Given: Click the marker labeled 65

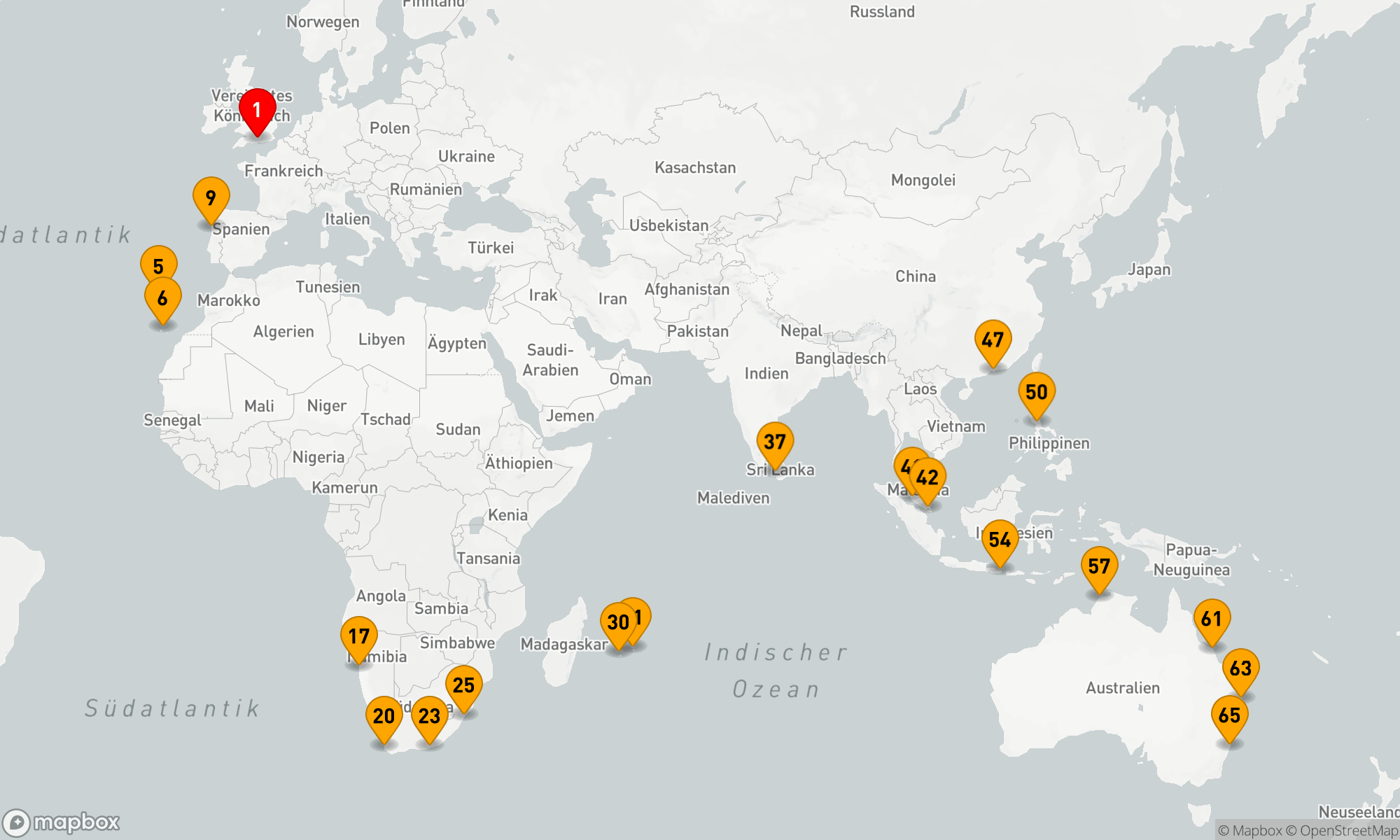Looking at the screenshot, I should tap(1229, 715).
